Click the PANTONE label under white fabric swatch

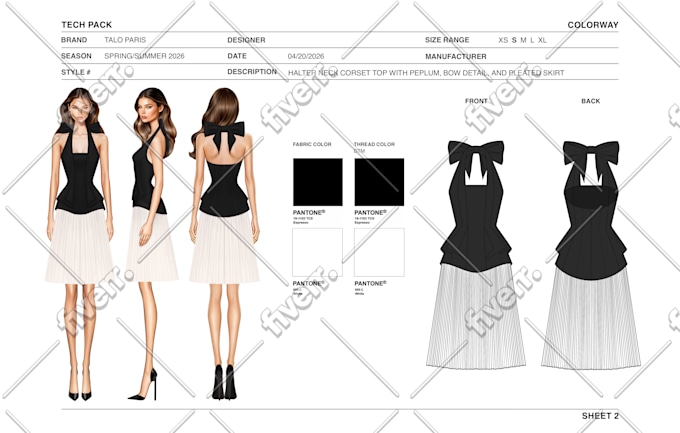309,283
